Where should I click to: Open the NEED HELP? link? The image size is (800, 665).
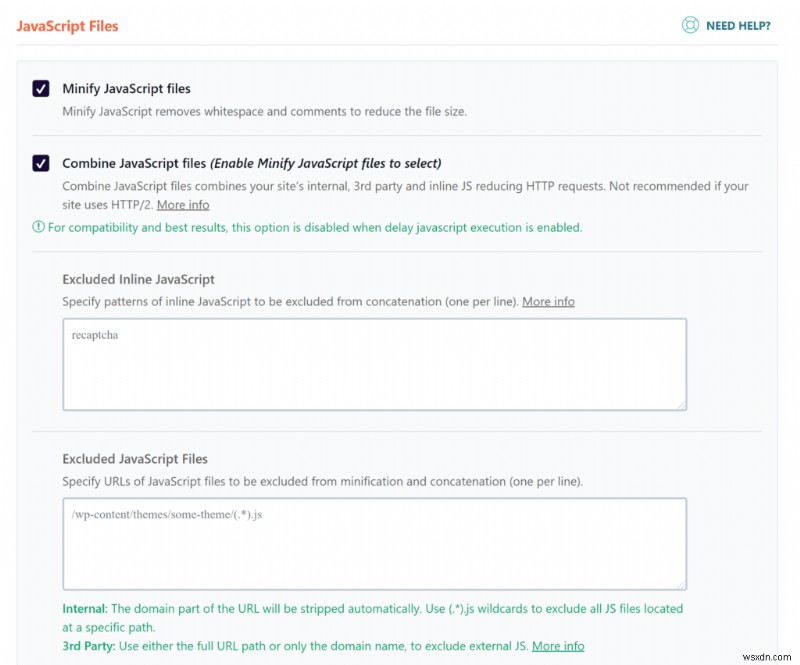(737, 26)
